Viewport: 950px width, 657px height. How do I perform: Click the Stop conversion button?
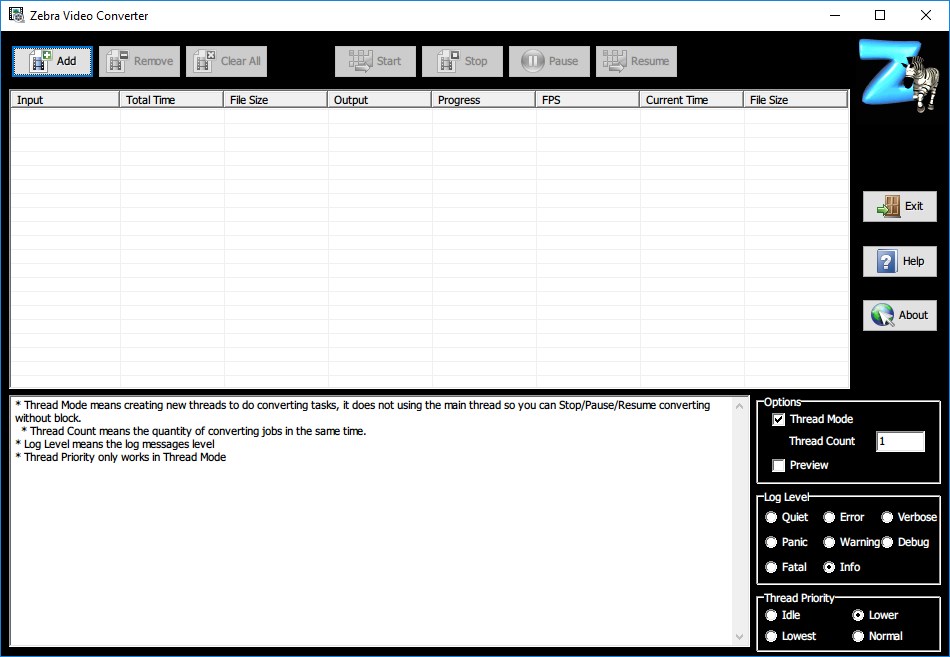click(x=462, y=61)
